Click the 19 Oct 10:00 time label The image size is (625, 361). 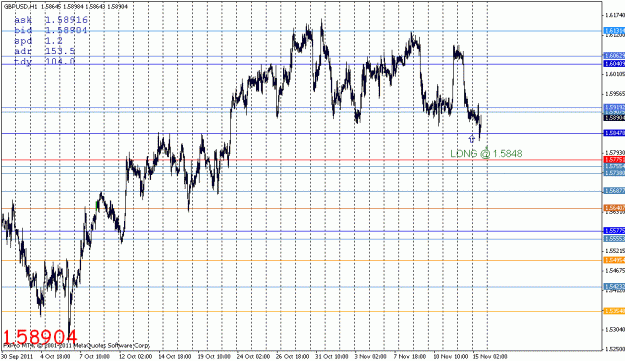(214, 356)
